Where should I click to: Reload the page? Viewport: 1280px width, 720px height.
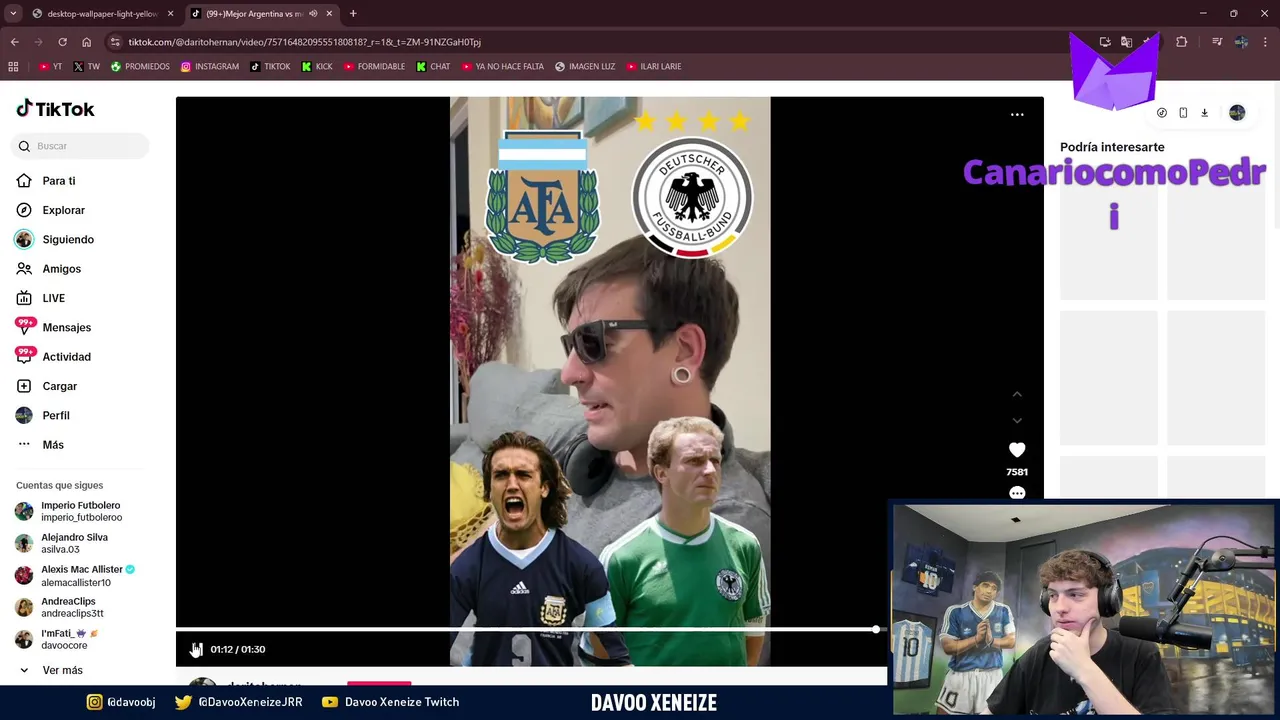coord(62,42)
